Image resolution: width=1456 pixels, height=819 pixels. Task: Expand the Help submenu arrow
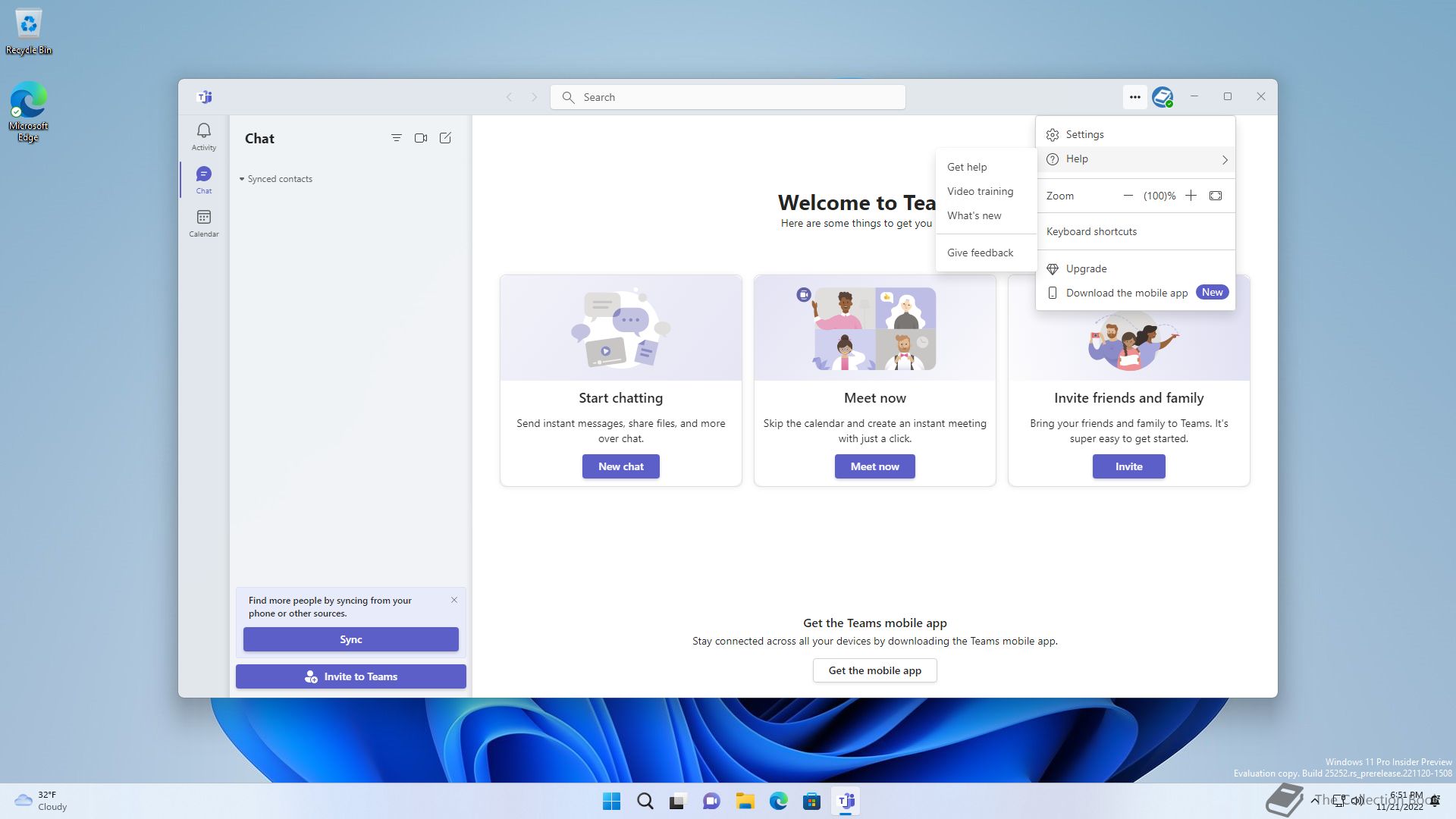pos(1224,159)
